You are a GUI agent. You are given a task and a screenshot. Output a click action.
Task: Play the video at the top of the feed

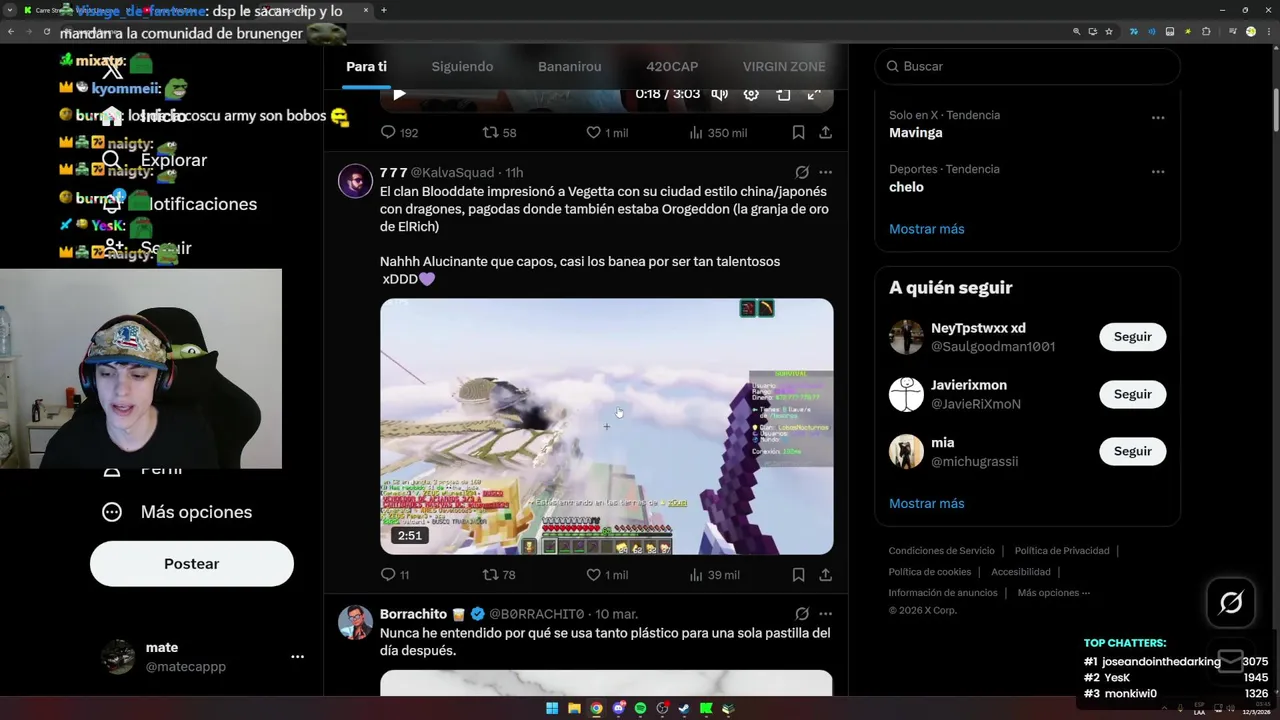coord(399,94)
